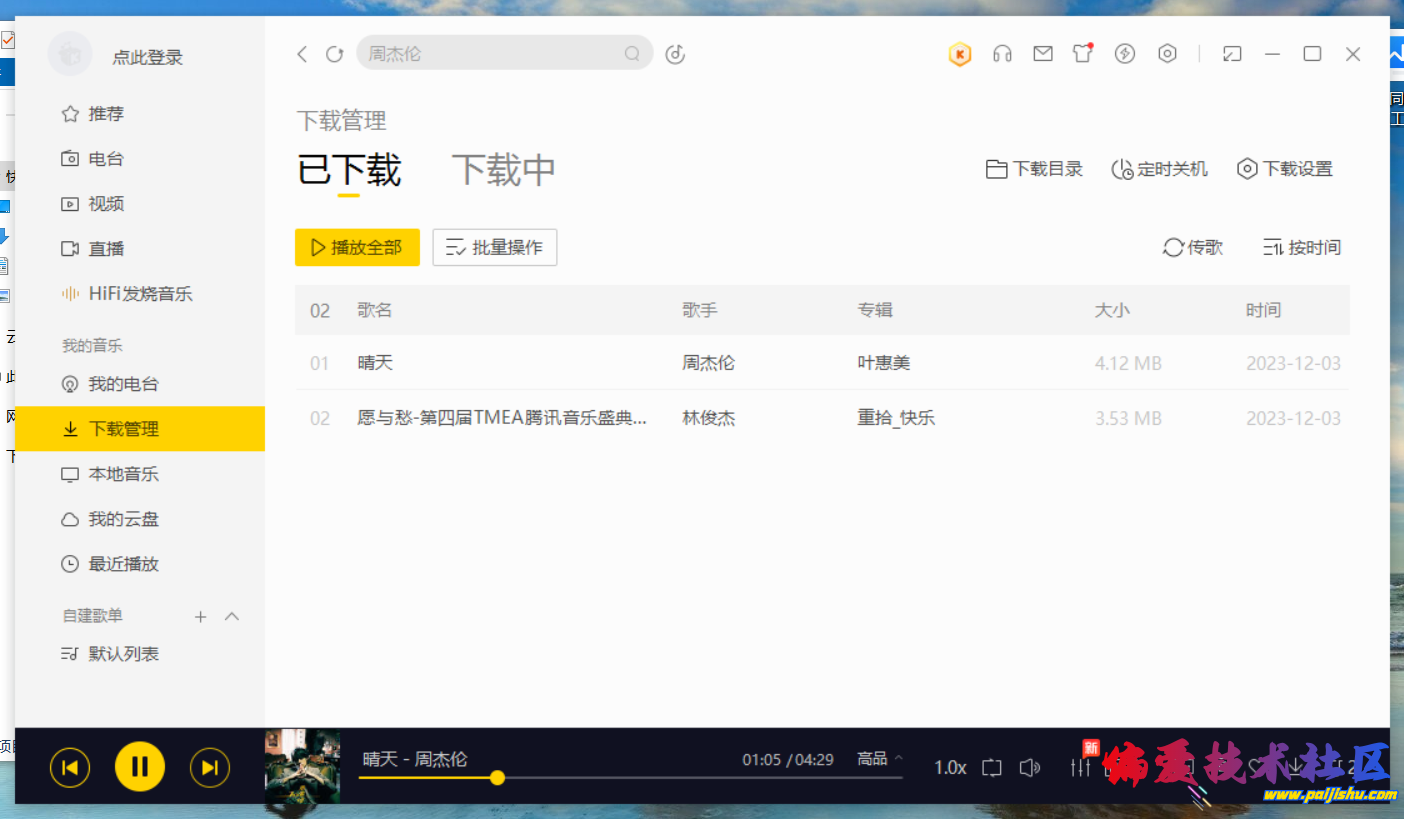Image resolution: width=1404 pixels, height=819 pixels.
Task: Open the 高品 audio quality dropdown
Action: click(x=879, y=759)
